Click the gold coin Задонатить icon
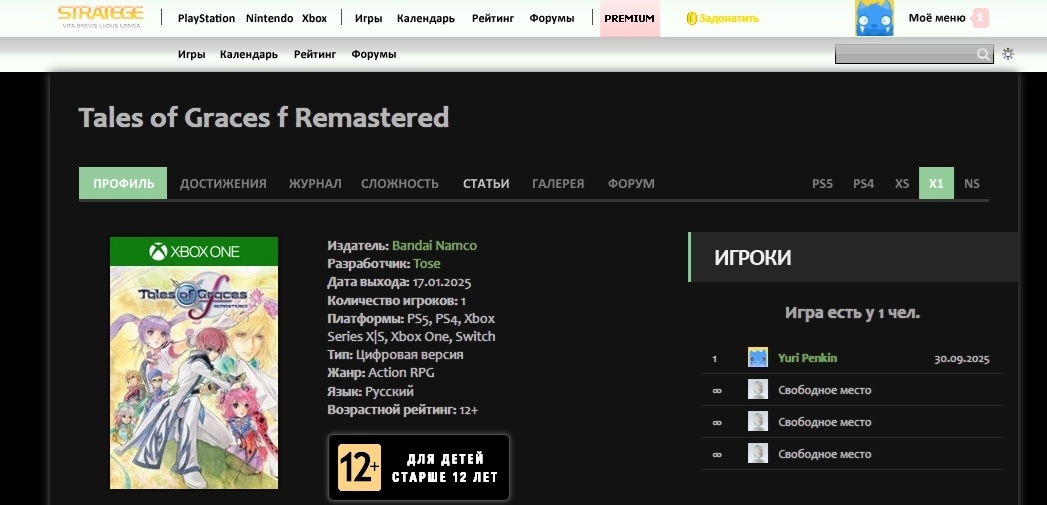The image size is (1047, 505). coord(691,18)
